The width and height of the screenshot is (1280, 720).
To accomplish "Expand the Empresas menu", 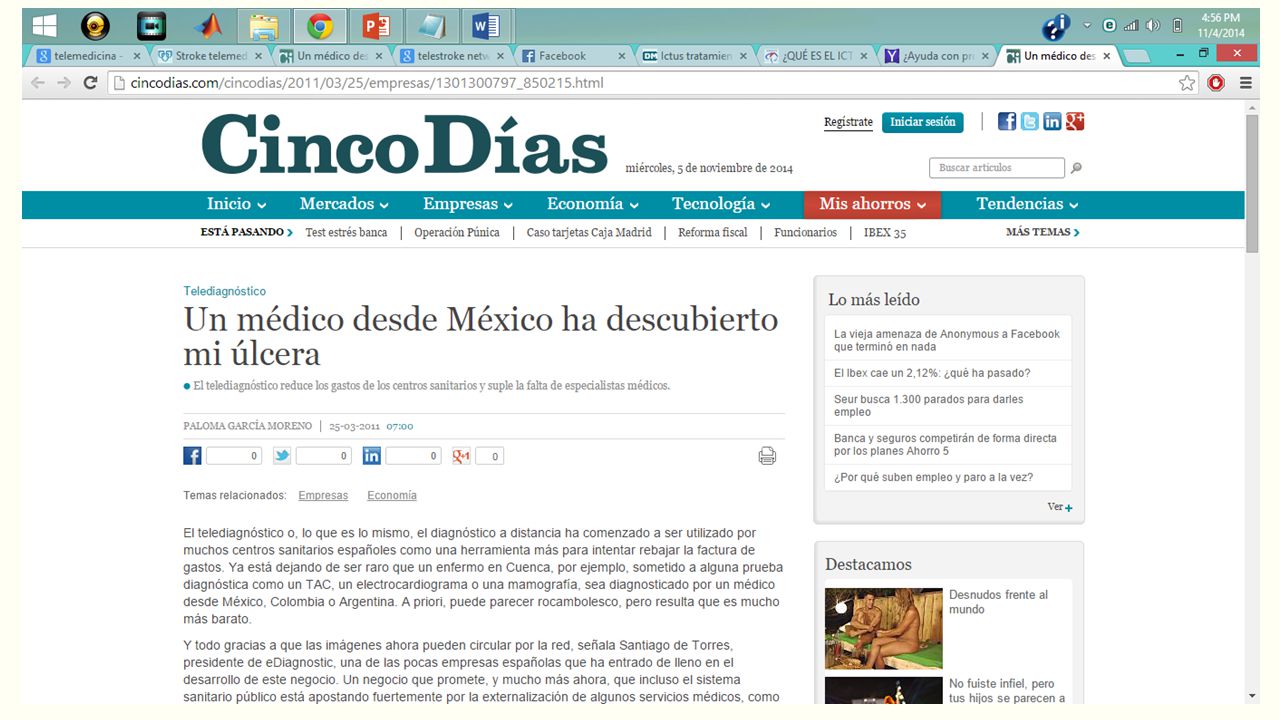I will click(468, 204).
